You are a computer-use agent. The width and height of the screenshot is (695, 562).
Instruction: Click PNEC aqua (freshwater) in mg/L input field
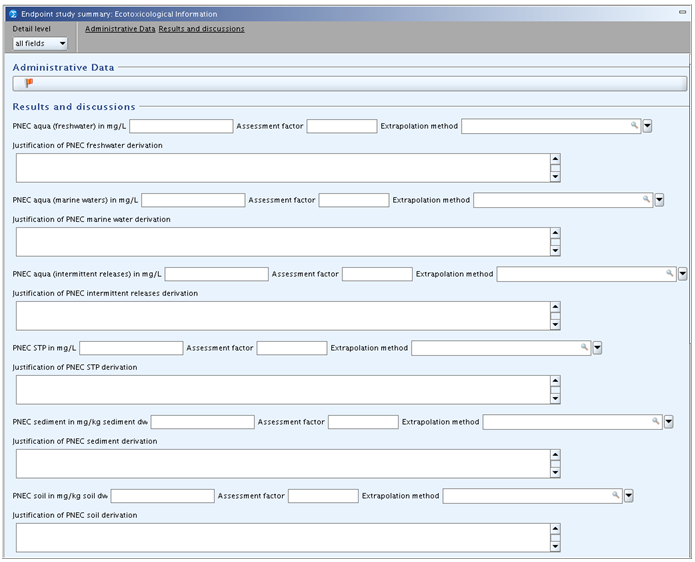point(181,126)
